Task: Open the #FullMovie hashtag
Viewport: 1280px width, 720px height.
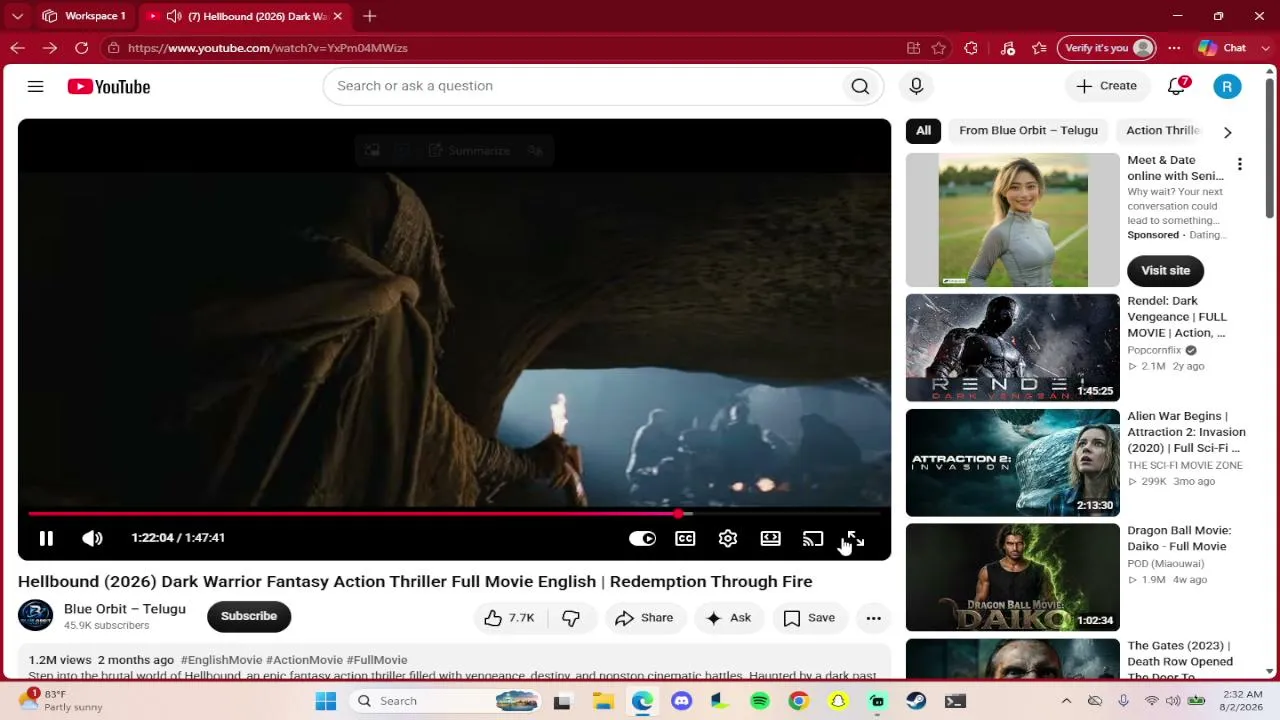Action: click(377, 660)
